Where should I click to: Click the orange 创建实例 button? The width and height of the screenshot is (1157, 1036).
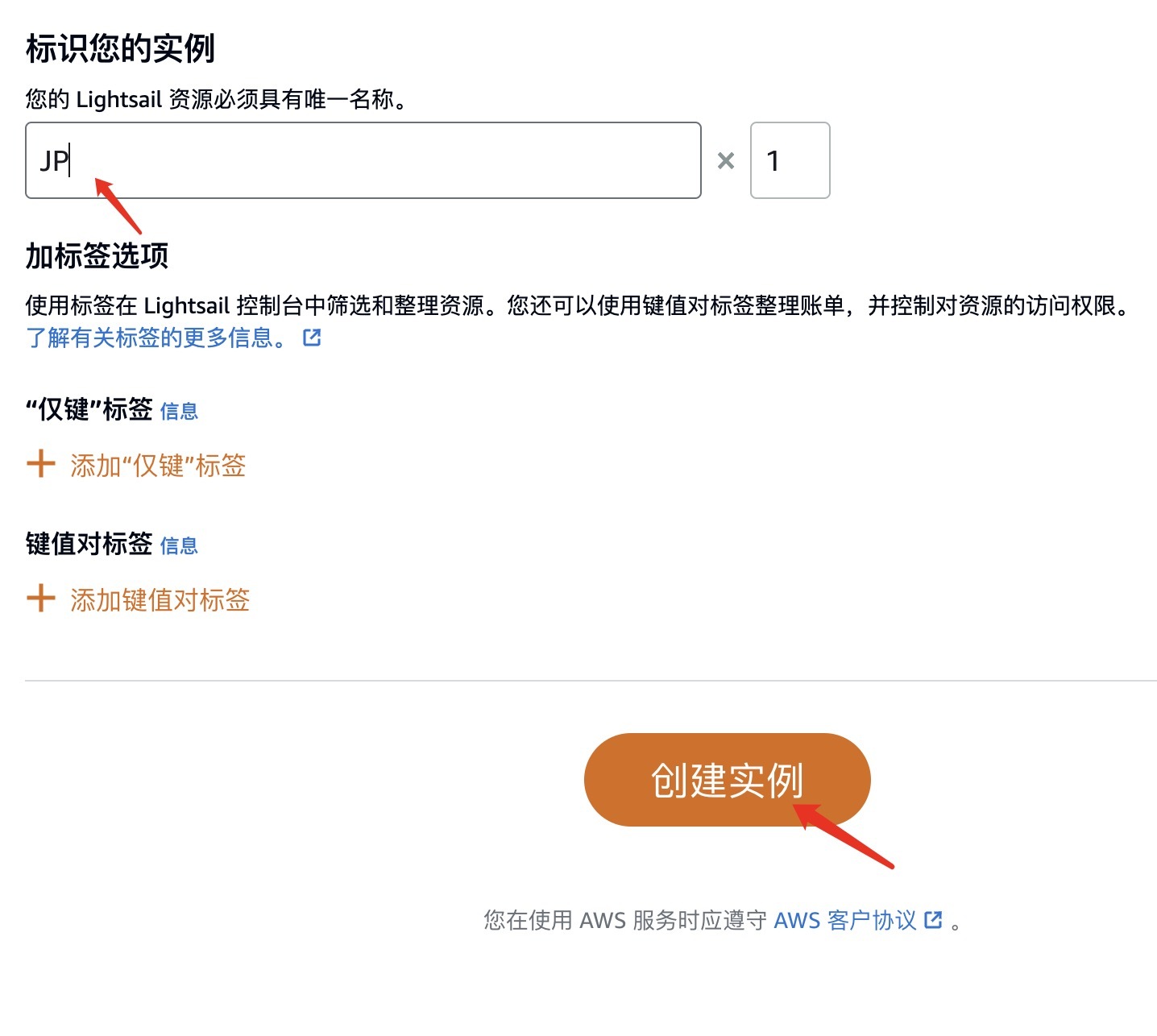728,780
